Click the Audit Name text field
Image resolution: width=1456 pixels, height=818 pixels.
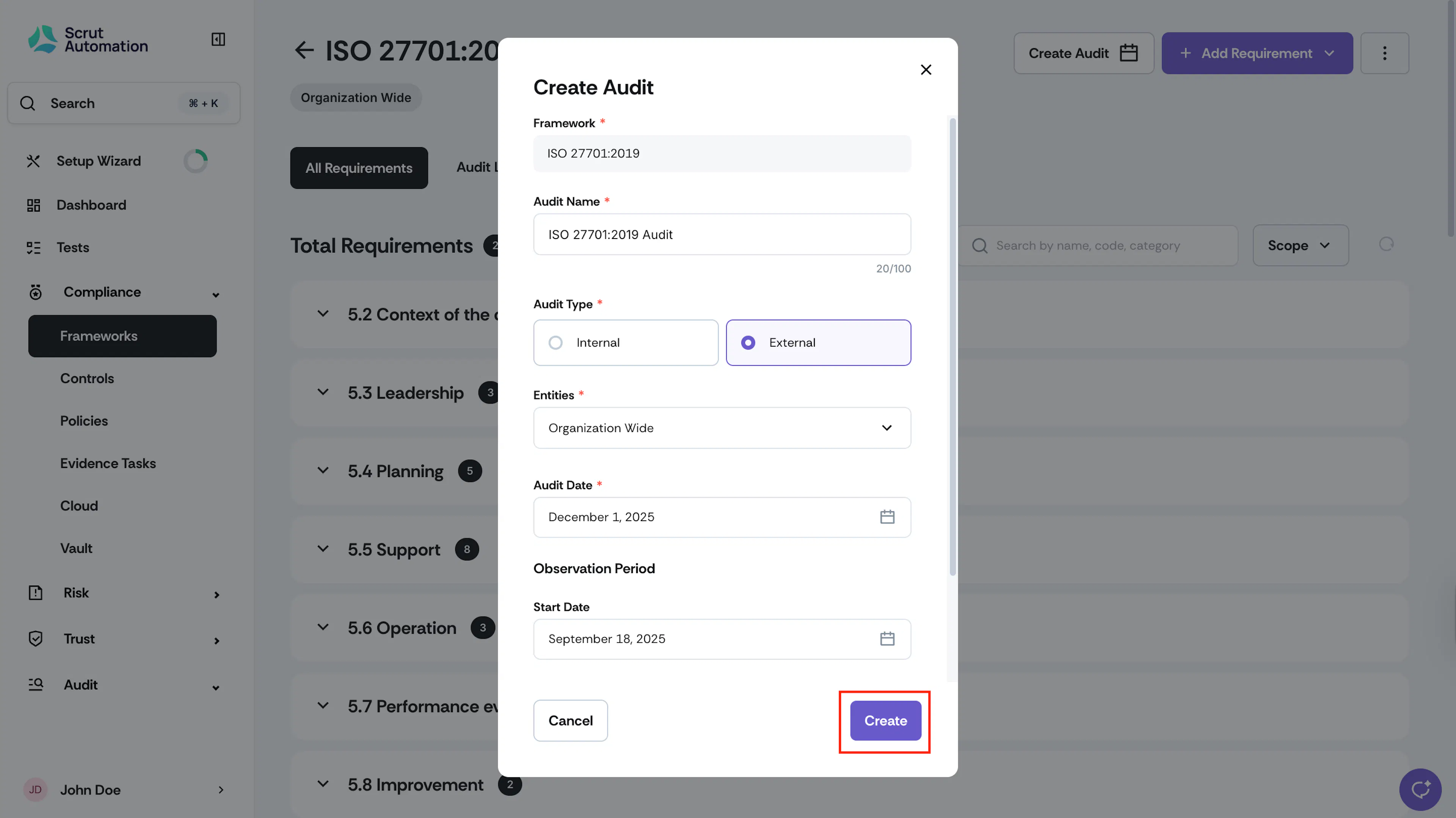click(722, 235)
